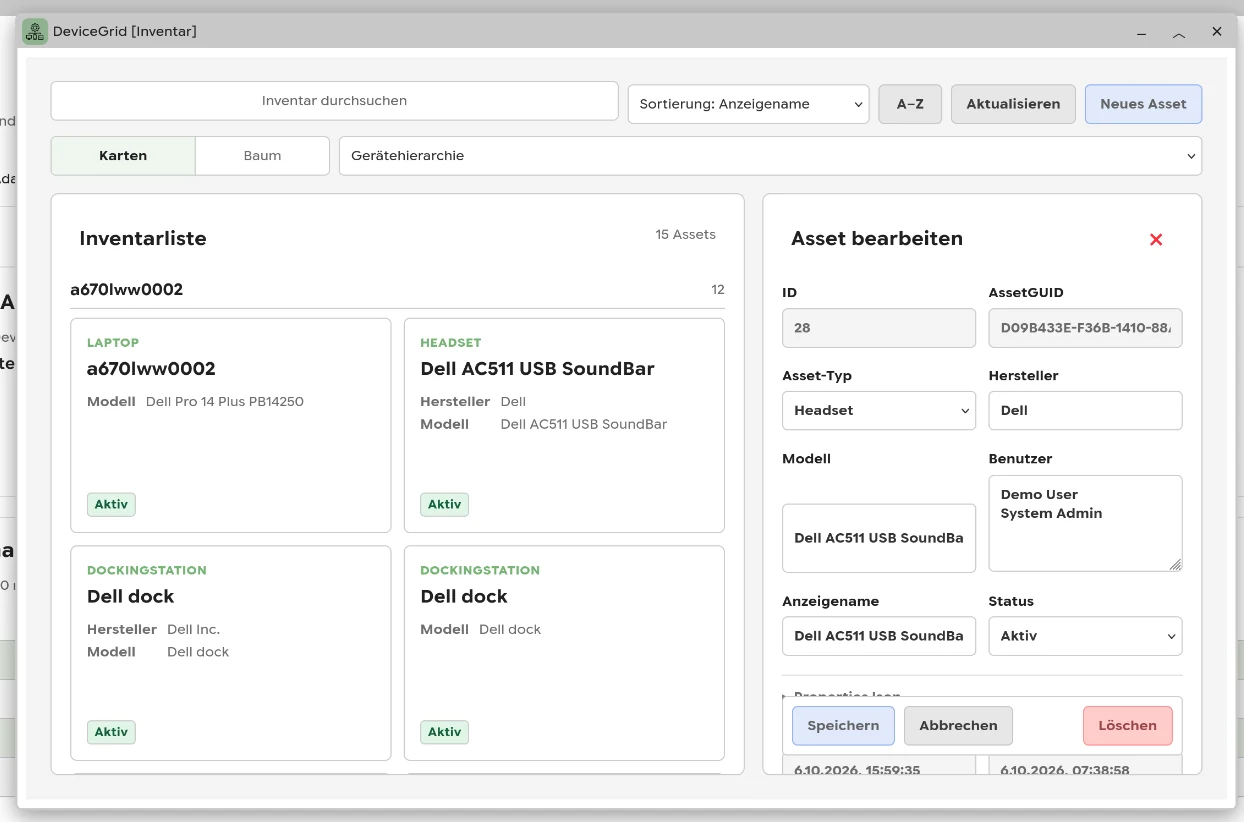Click the DeviceGrid app icon in title bar

pyautogui.click(x=35, y=31)
